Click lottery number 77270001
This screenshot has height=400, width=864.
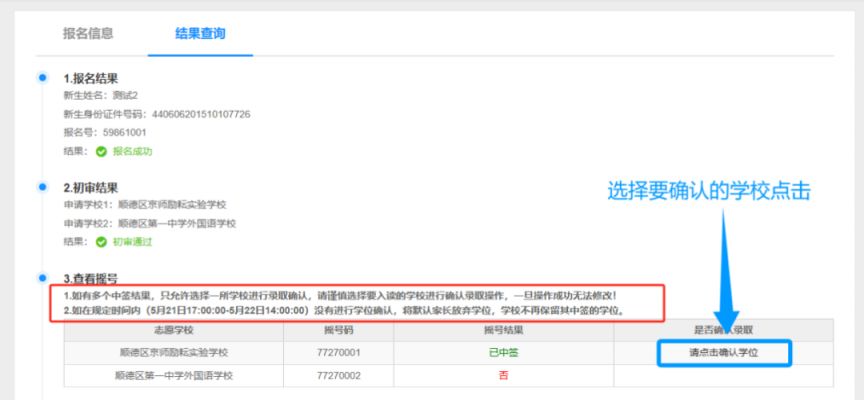tap(338, 353)
